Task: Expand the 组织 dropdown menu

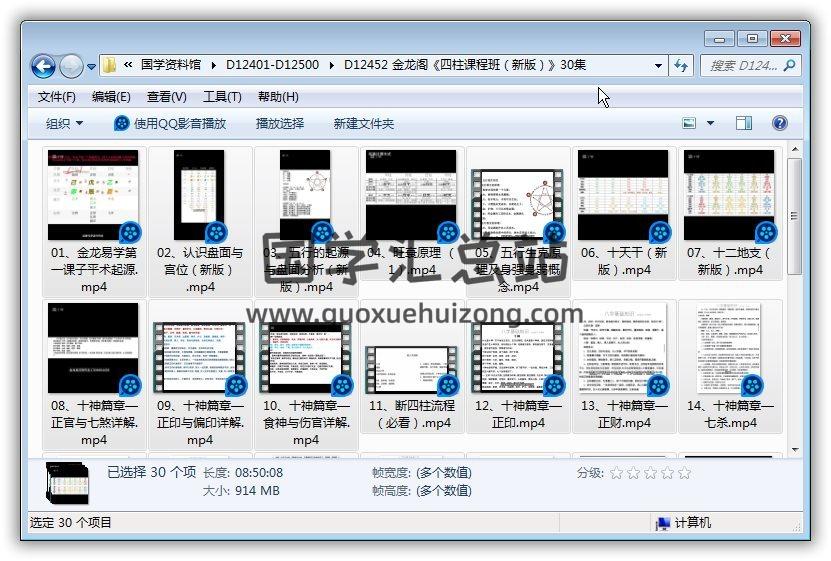Action: coord(65,123)
